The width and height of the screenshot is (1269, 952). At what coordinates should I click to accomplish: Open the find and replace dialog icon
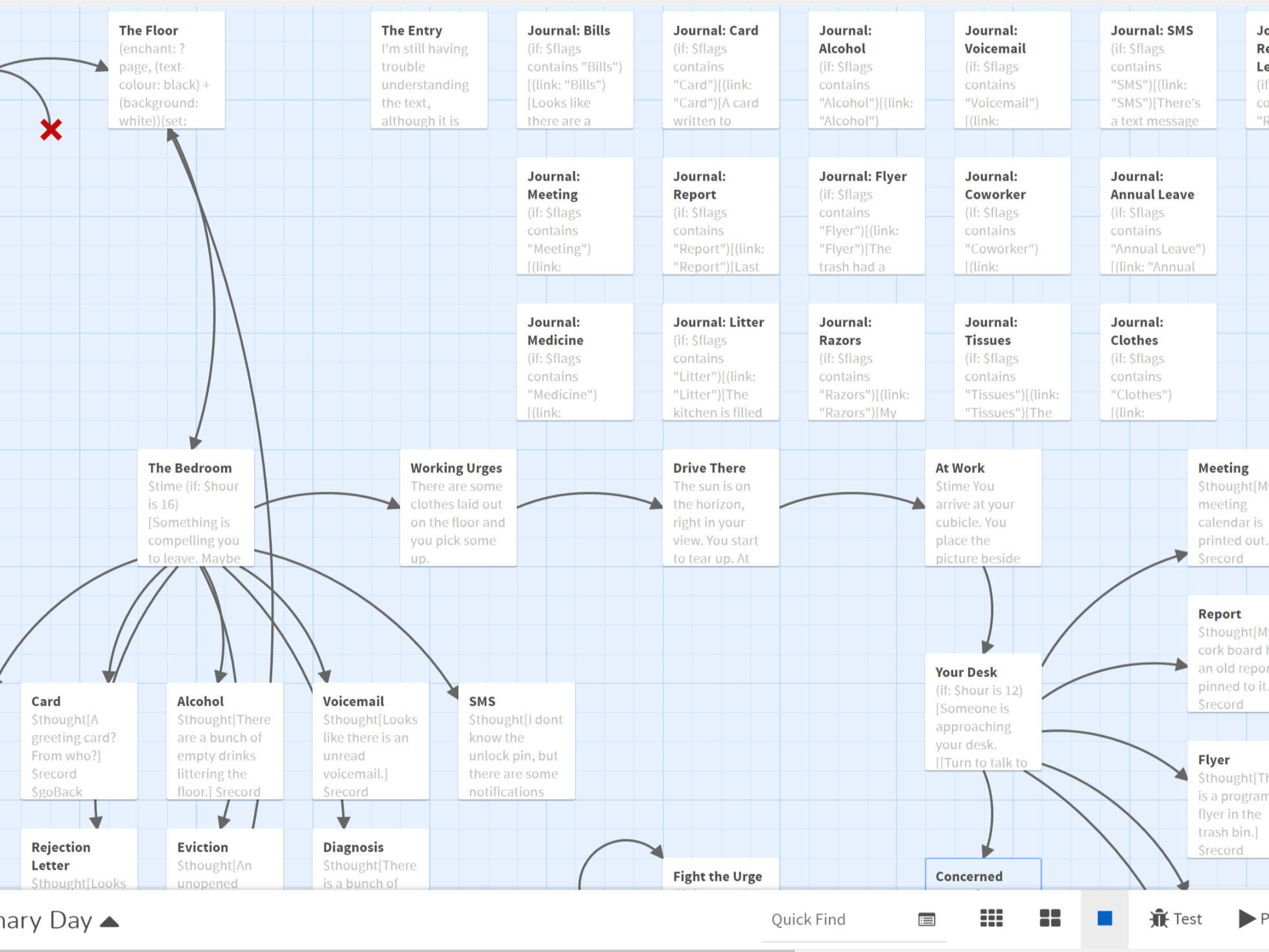[927, 919]
